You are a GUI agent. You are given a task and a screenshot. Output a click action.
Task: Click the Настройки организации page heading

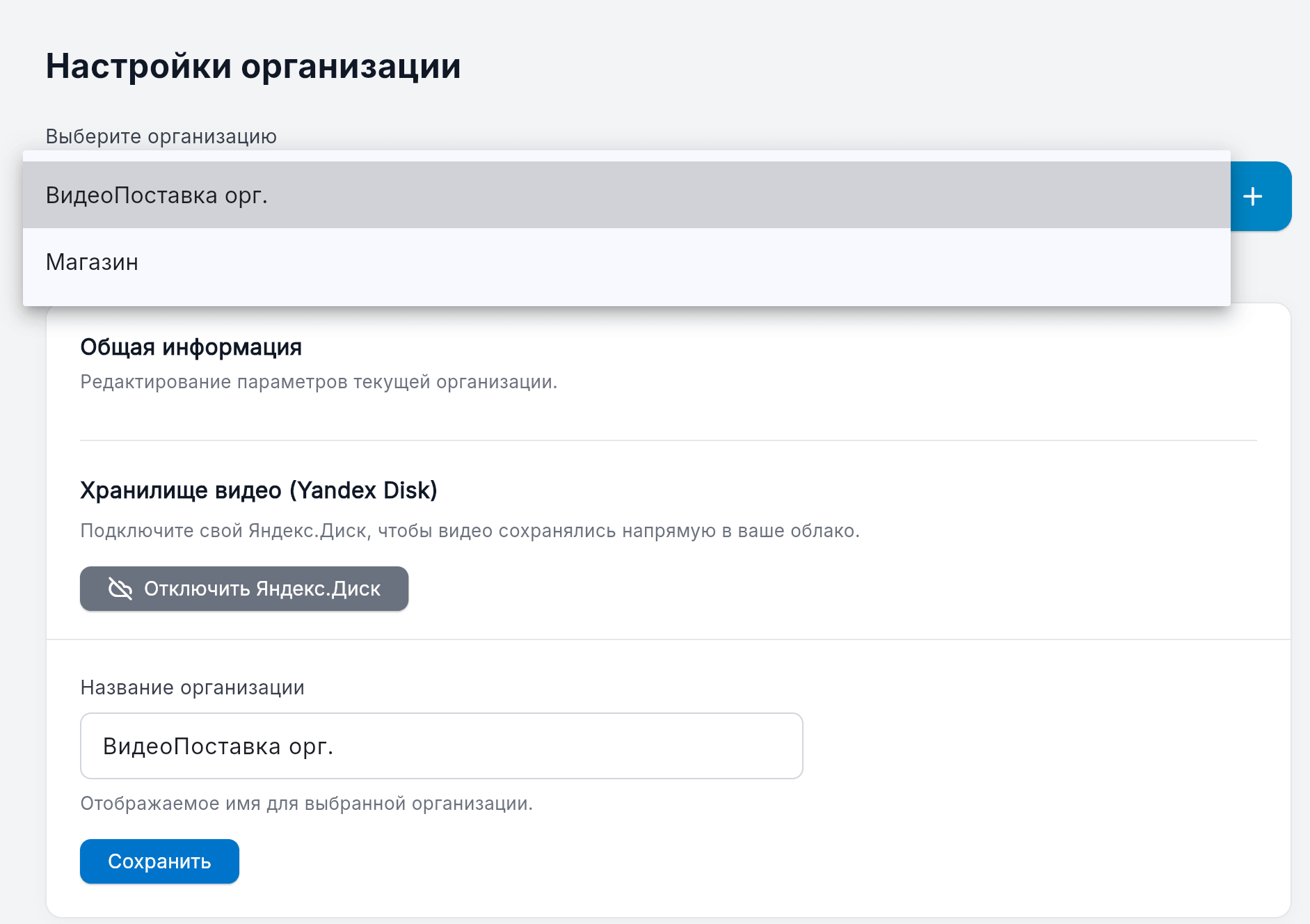[253, 67]
